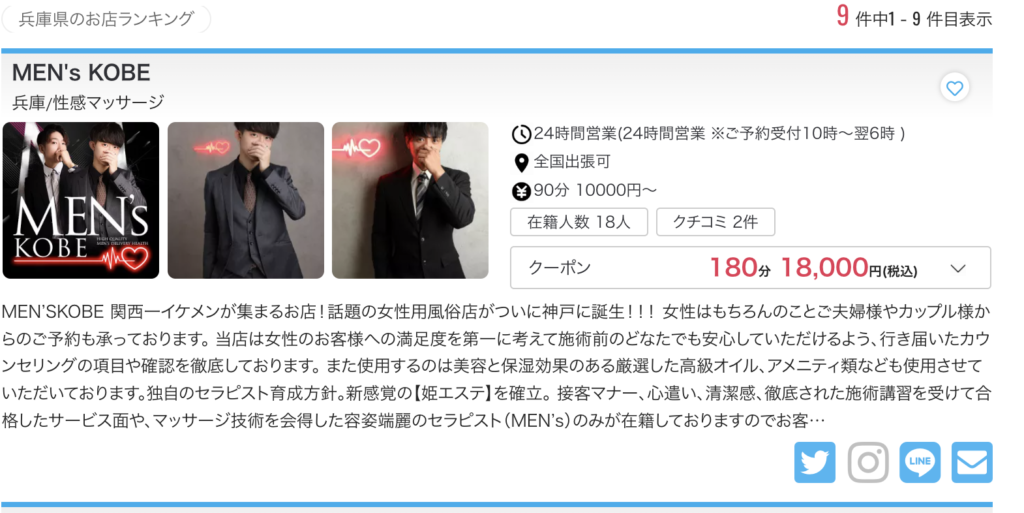Click the shop description paragraph

496,365
